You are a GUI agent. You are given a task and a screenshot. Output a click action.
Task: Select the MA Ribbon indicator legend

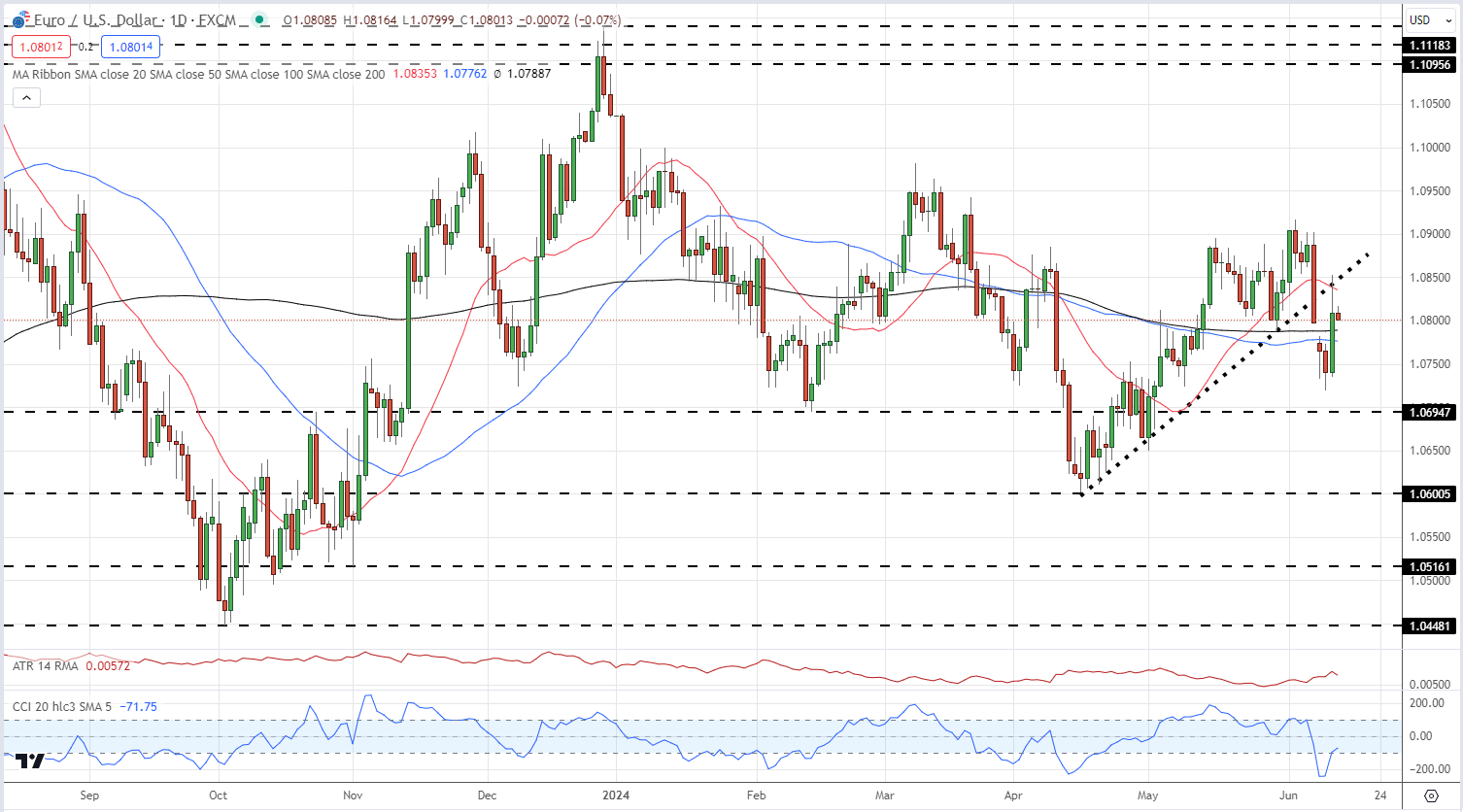[x=198, y=74]
